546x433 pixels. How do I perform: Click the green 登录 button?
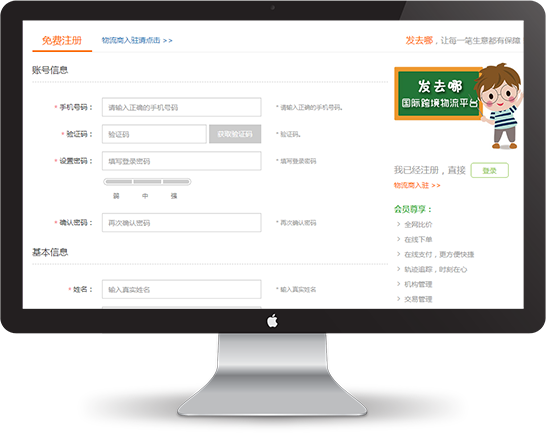click(x=490, y=170)
